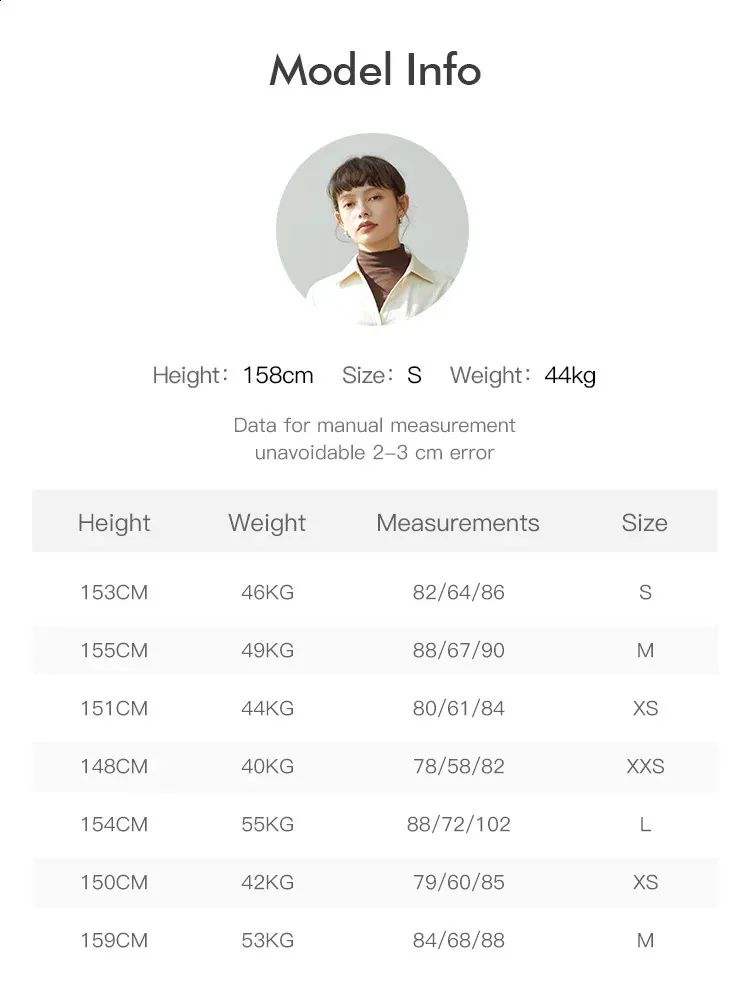
Task: Click the model's circular profile photo
Action: [372, 229]
